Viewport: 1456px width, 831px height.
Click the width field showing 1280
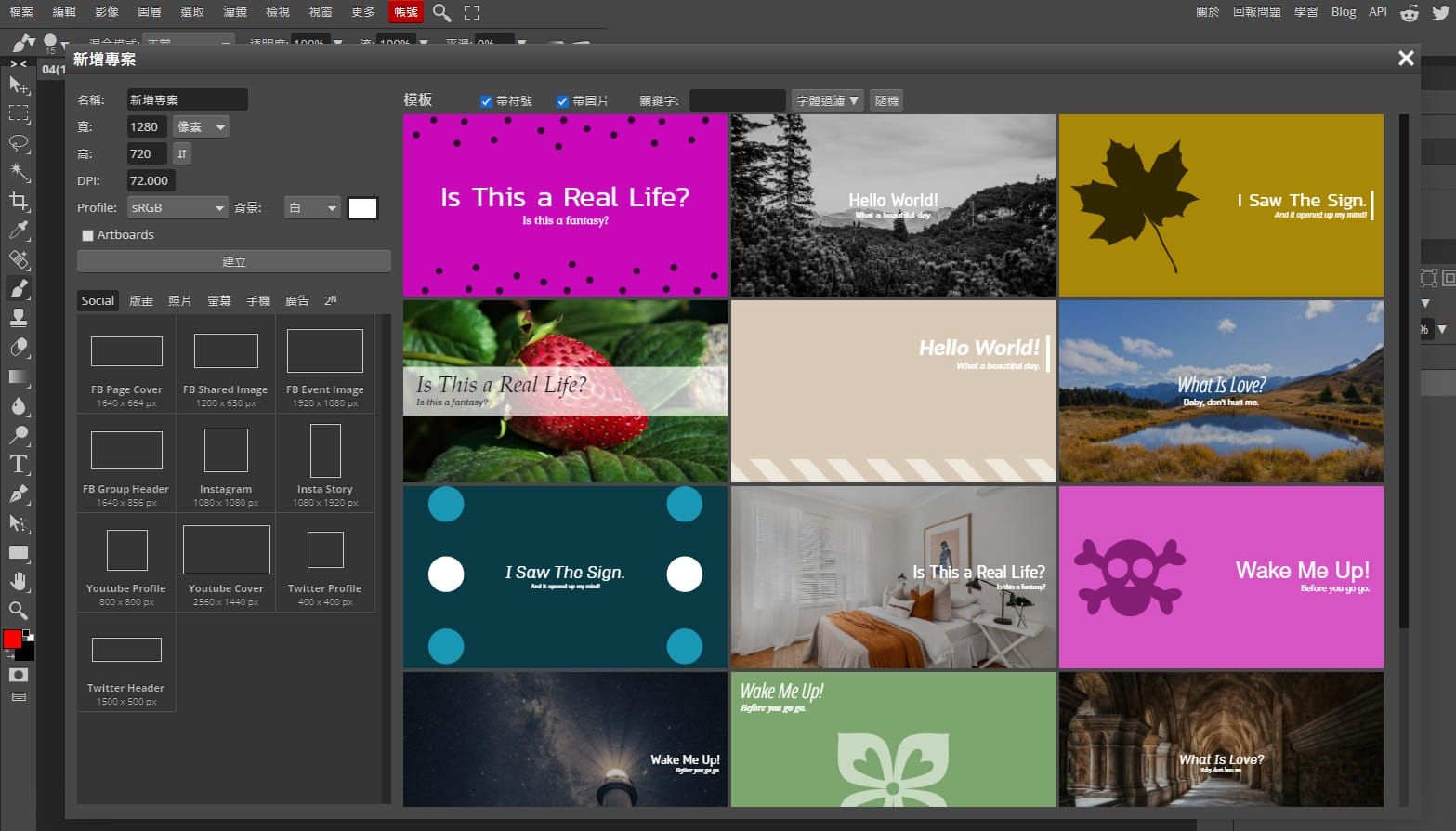click(147, 126)
